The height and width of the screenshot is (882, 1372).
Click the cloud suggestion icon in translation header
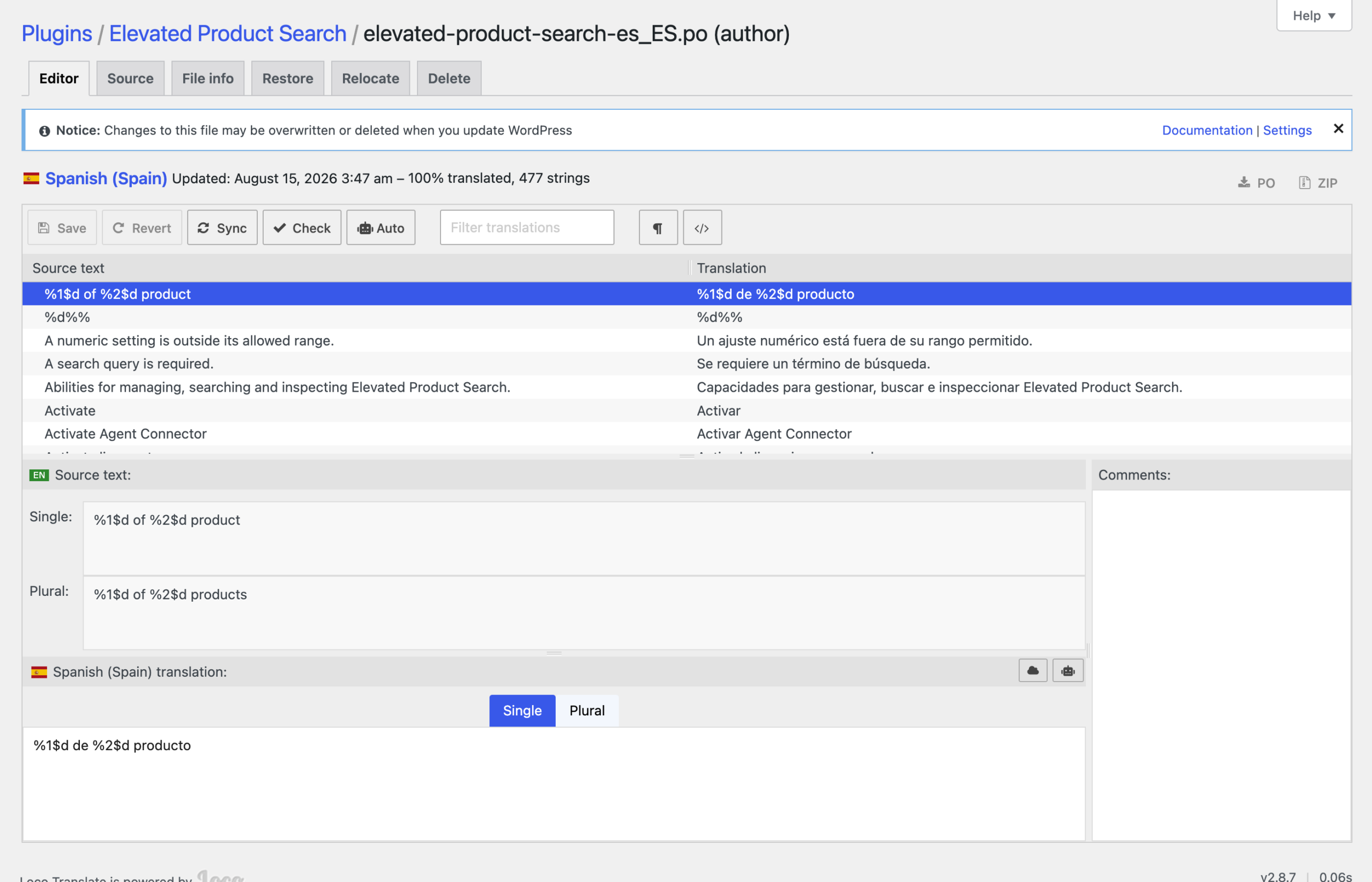(1032, 671)
